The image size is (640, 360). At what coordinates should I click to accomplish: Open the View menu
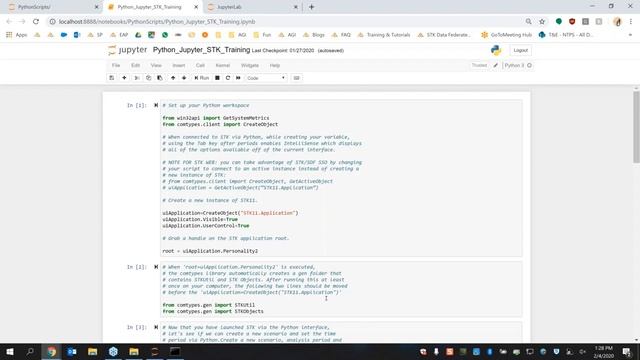(x=156, y=65)
